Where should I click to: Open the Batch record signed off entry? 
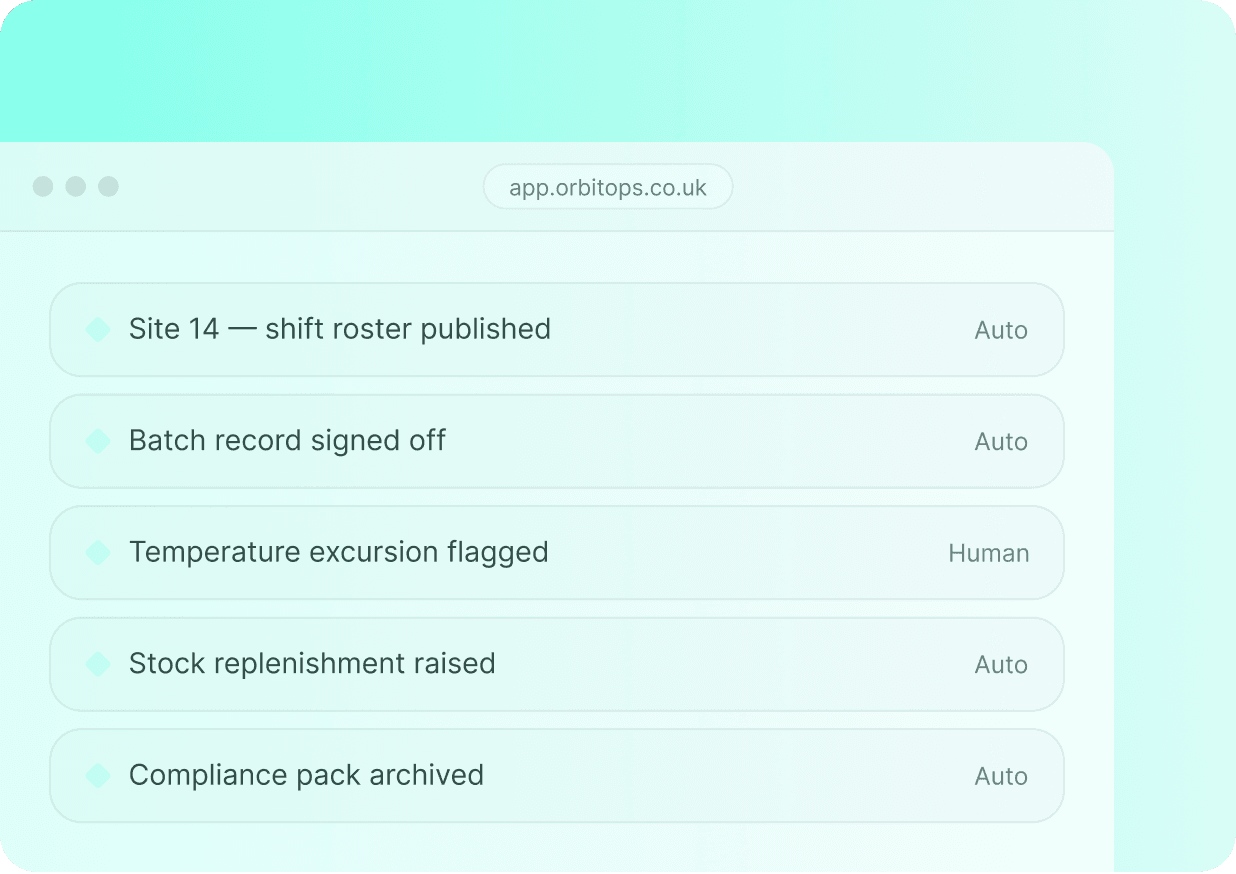(x=557, y=441)
